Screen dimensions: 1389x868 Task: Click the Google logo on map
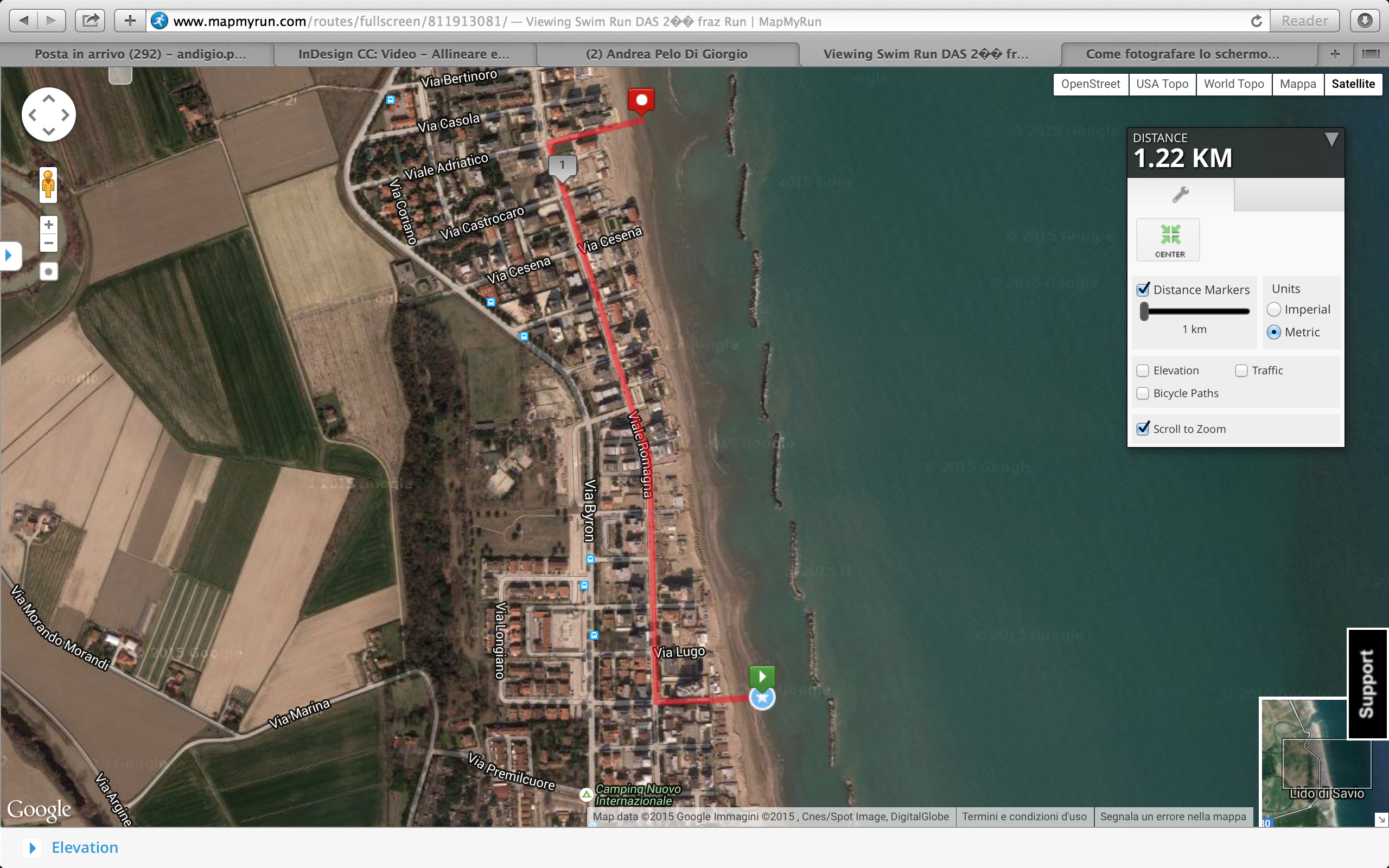pyautogui.click(x=39, y=809)
